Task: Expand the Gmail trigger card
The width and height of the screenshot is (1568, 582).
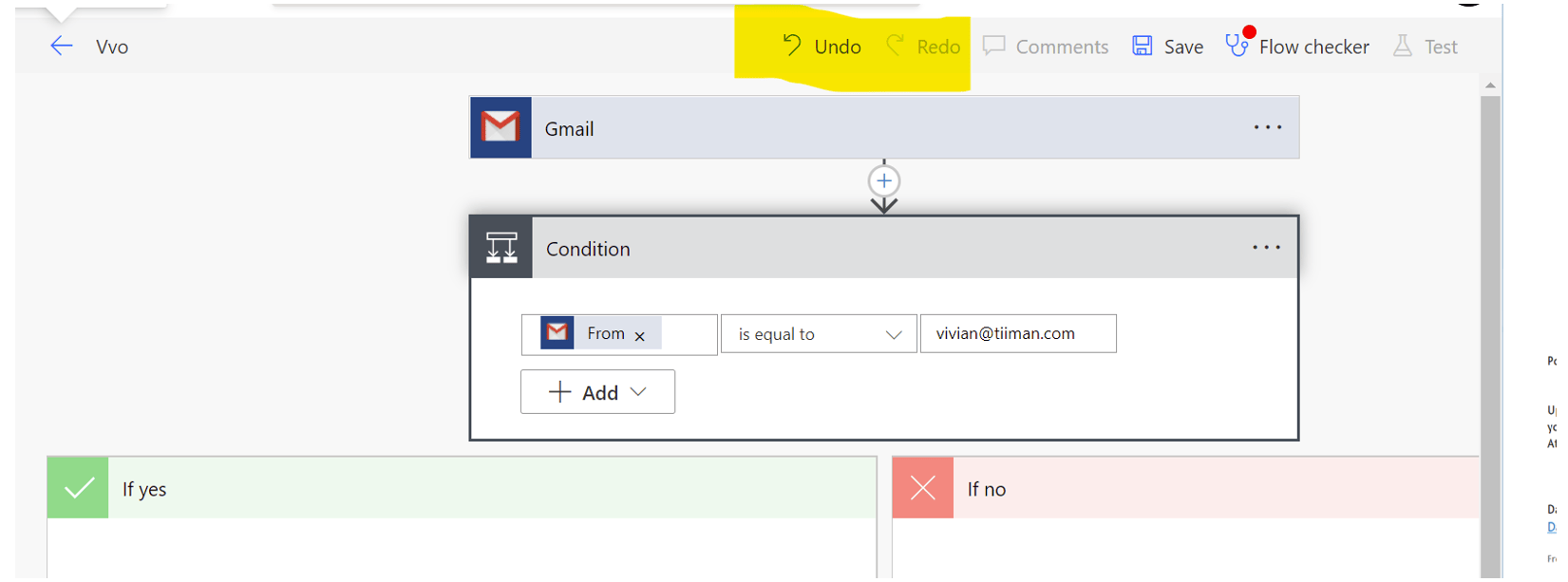Action: click(x=884, y=127)
